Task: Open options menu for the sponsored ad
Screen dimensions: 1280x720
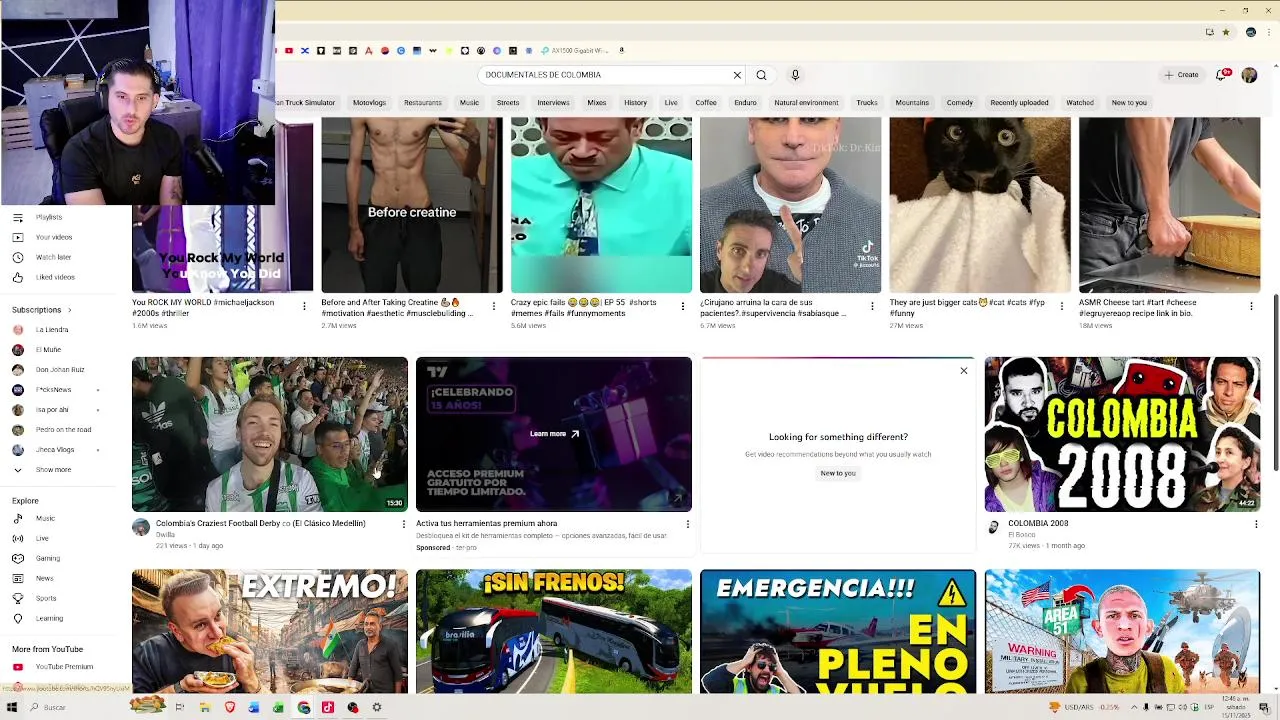Action: click(687, 524)
